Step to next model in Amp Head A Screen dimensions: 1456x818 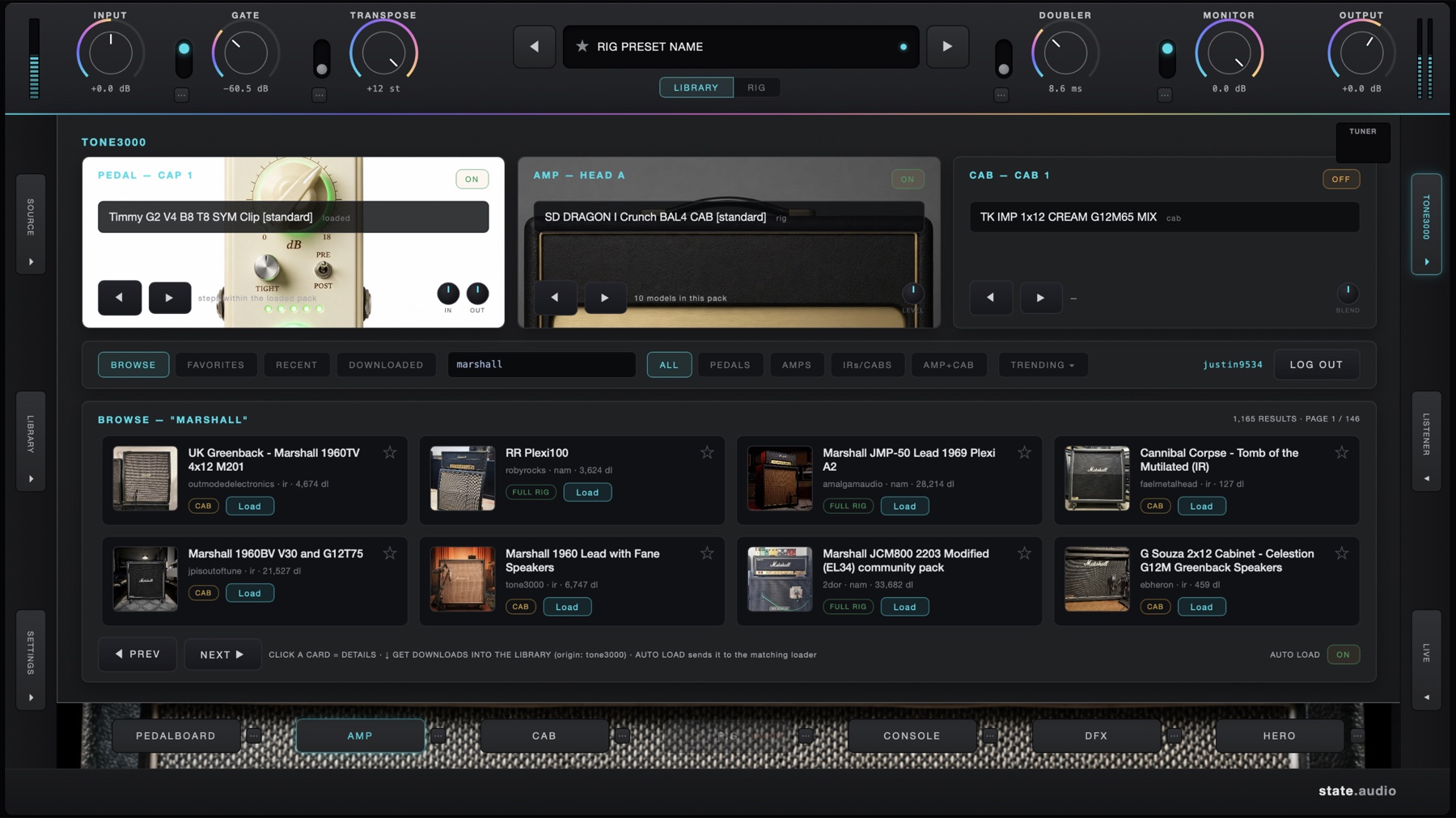(605, 298)
